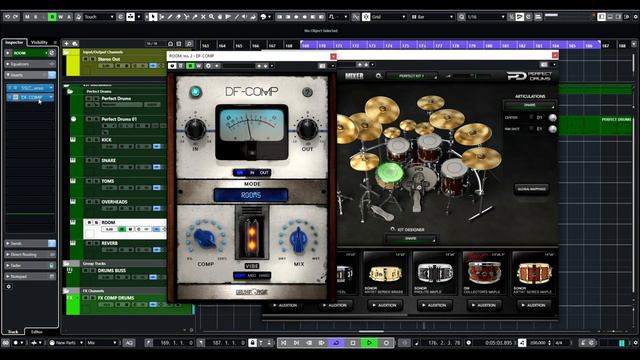Click the OUT gain knob on DF-COMP
The height and width of the screenshot is (360, 640).
[307, 130]
